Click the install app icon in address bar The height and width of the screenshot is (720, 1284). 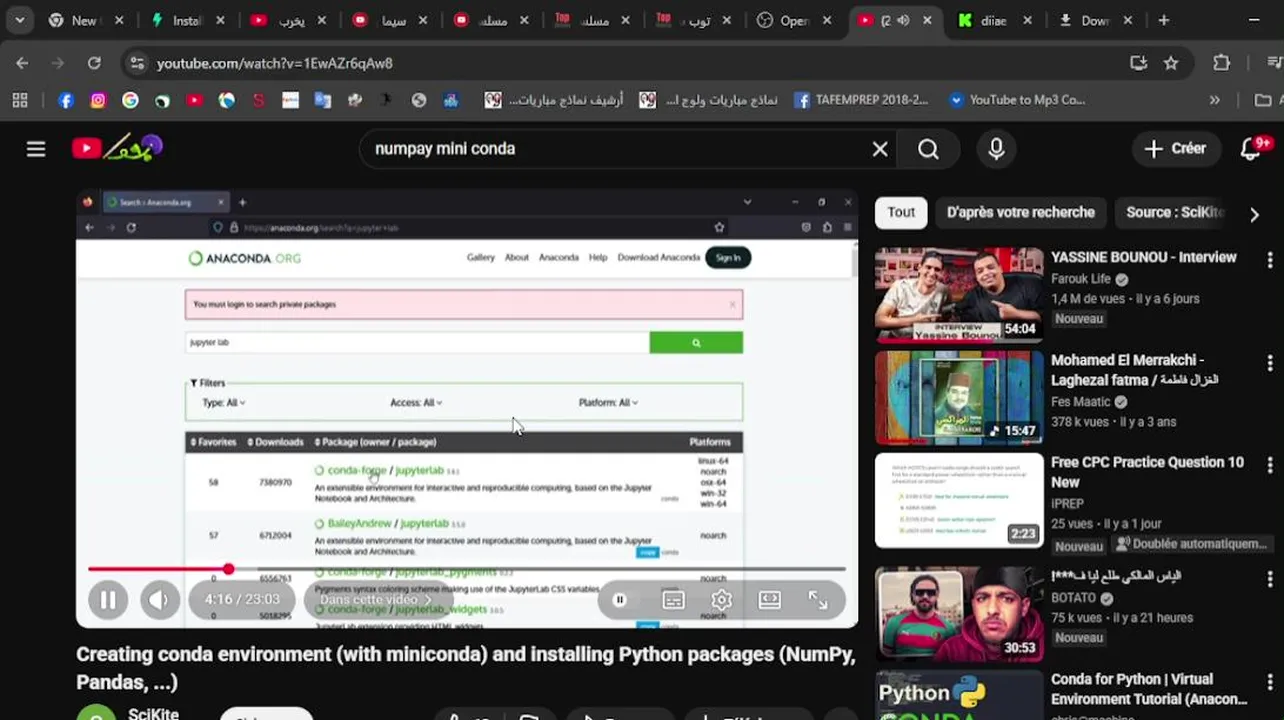pyautogui.click(x=1138, y=63)
